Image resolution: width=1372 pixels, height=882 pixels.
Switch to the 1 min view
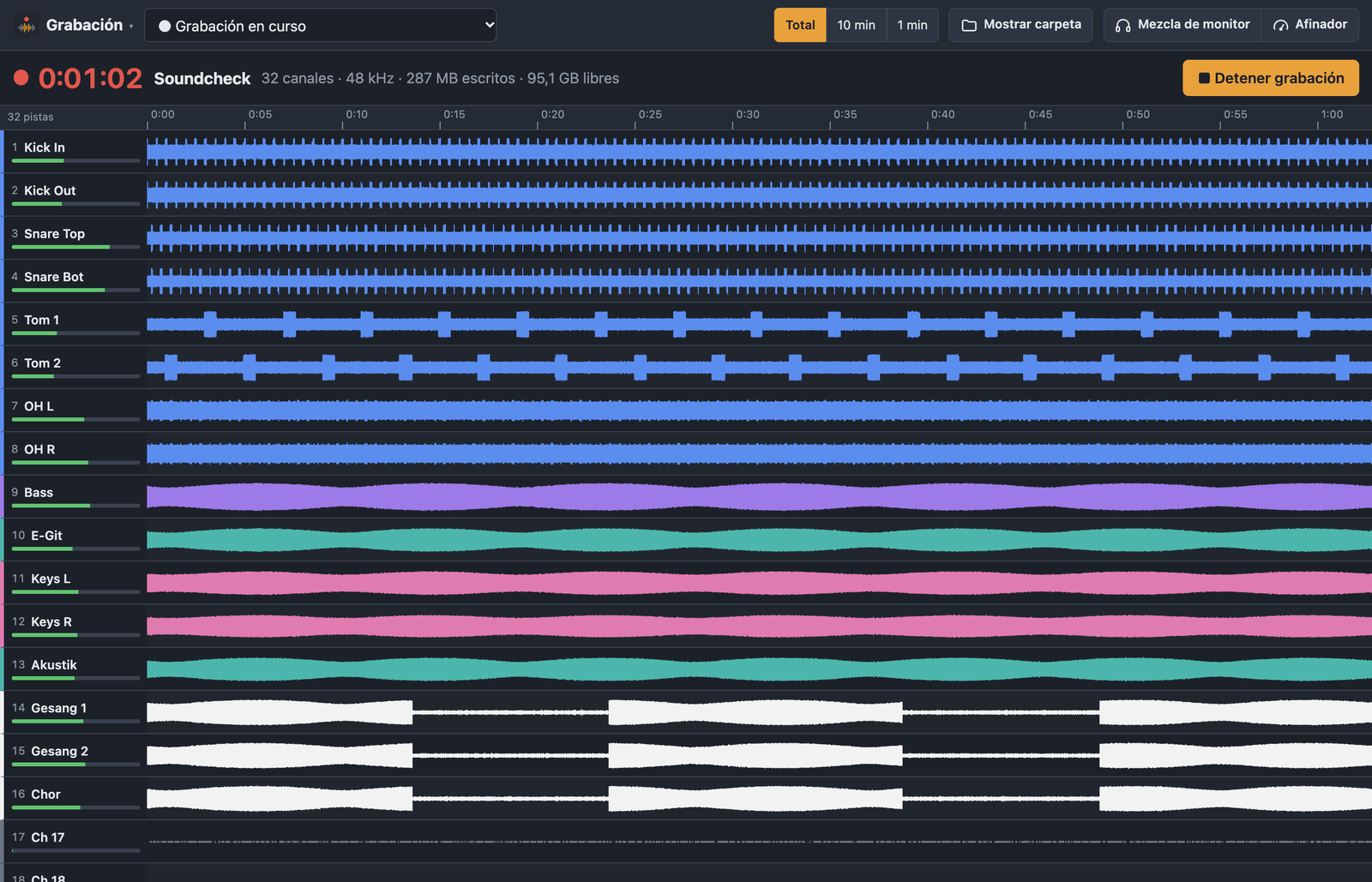(x=912, y=25)
